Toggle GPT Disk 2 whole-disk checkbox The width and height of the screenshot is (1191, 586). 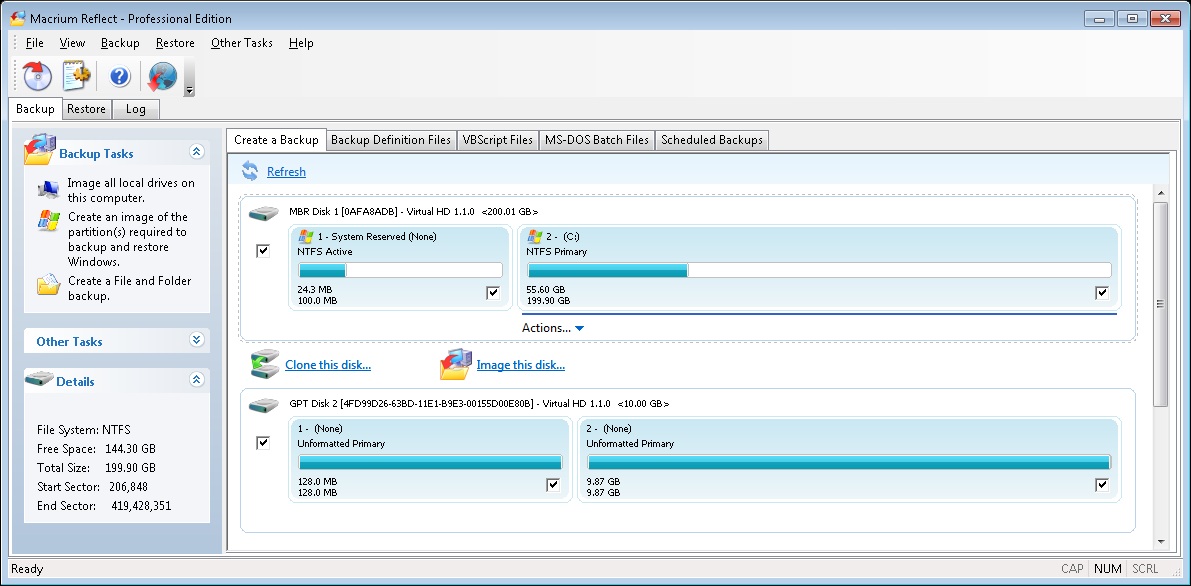tap(263, 442)
